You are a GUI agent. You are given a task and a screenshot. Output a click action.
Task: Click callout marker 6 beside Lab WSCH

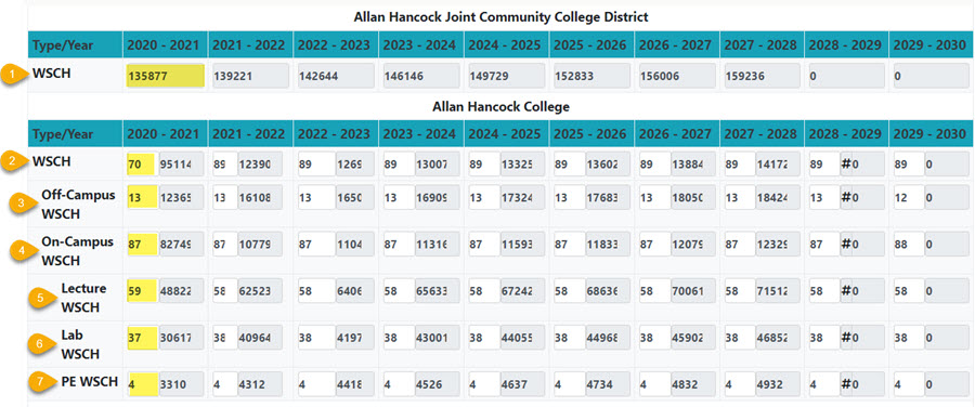[40, 343]
